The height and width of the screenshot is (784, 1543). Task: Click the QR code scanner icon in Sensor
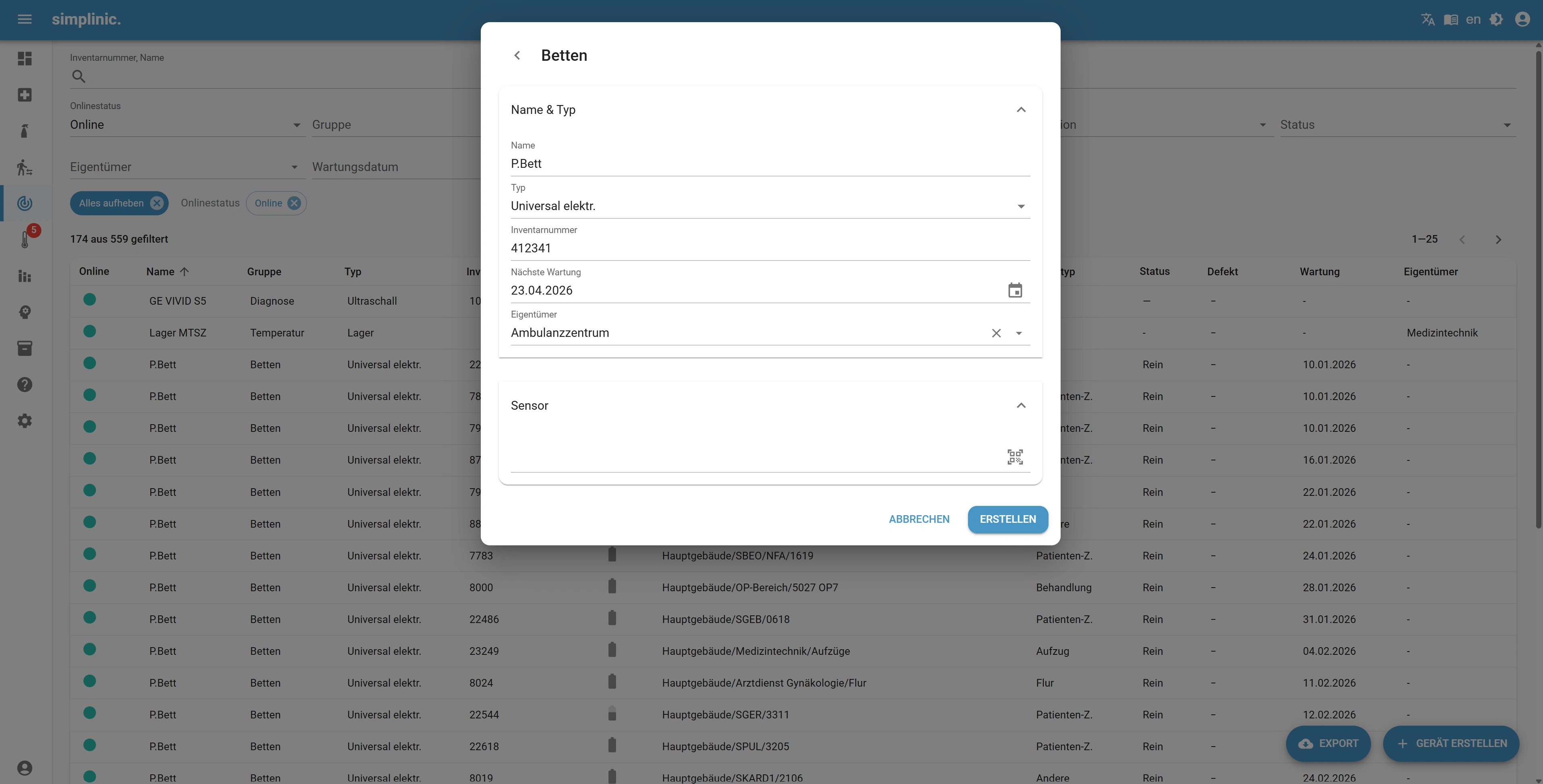(x=1015, y=457)
